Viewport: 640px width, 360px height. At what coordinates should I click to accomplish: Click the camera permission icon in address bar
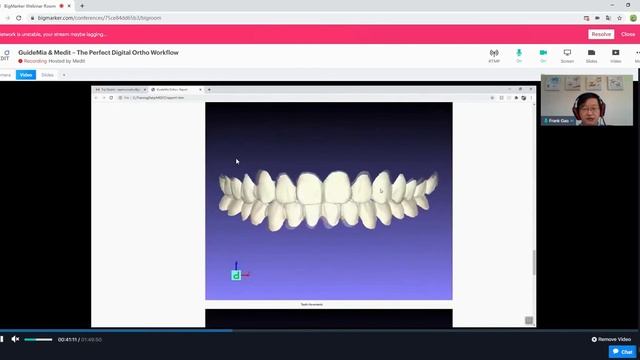[597, 18]
